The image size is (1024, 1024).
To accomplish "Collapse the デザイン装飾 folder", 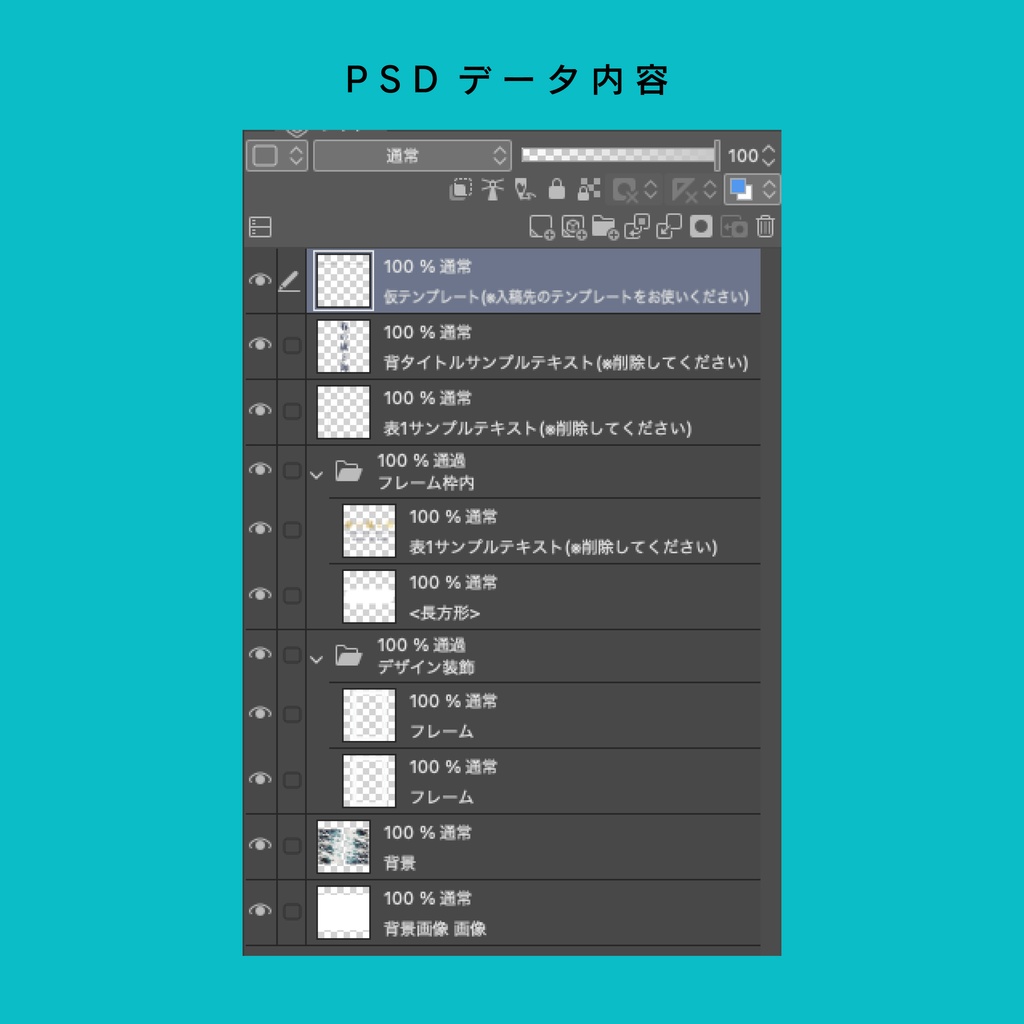I will click(318, 655).
